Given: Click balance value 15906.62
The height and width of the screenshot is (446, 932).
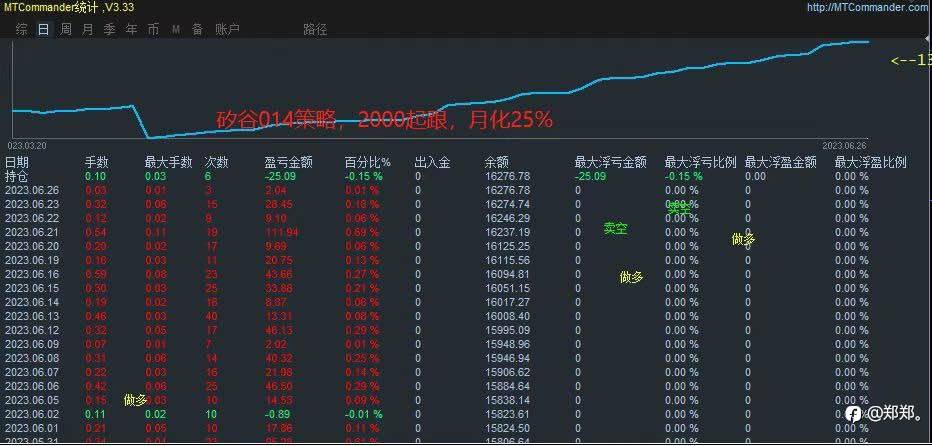Looking at the screenshot, I should (x=507, y=372).
